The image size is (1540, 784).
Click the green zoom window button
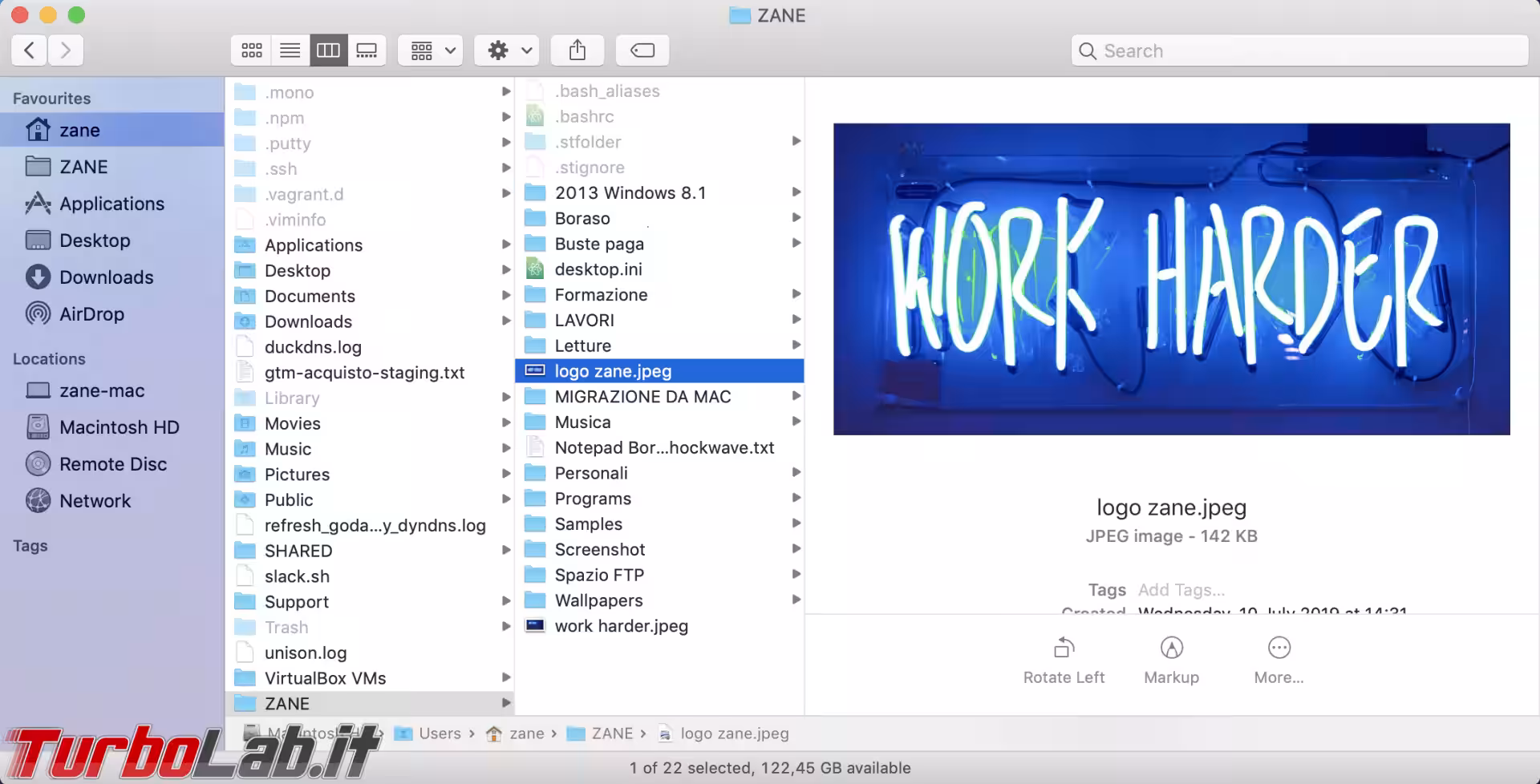click(x=76, y=14)
